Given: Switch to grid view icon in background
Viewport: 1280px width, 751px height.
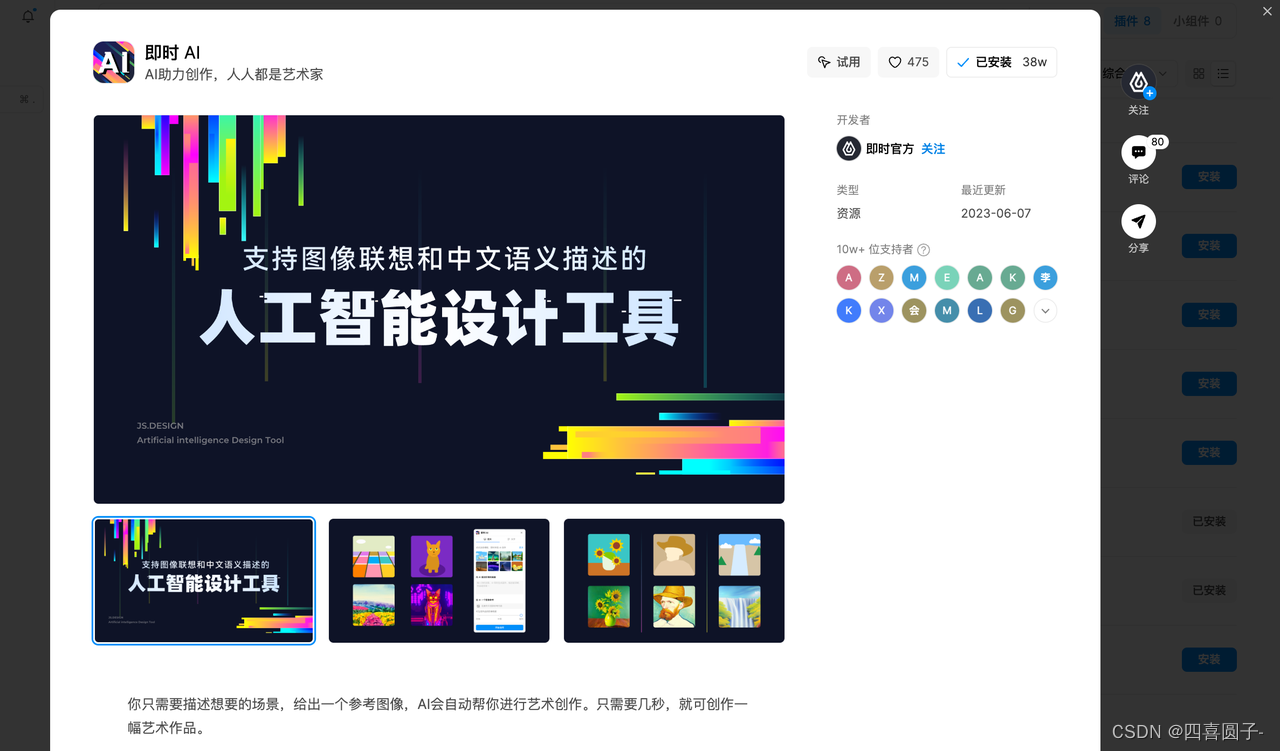Looking at the screenshot, I should pos(1199,74).
